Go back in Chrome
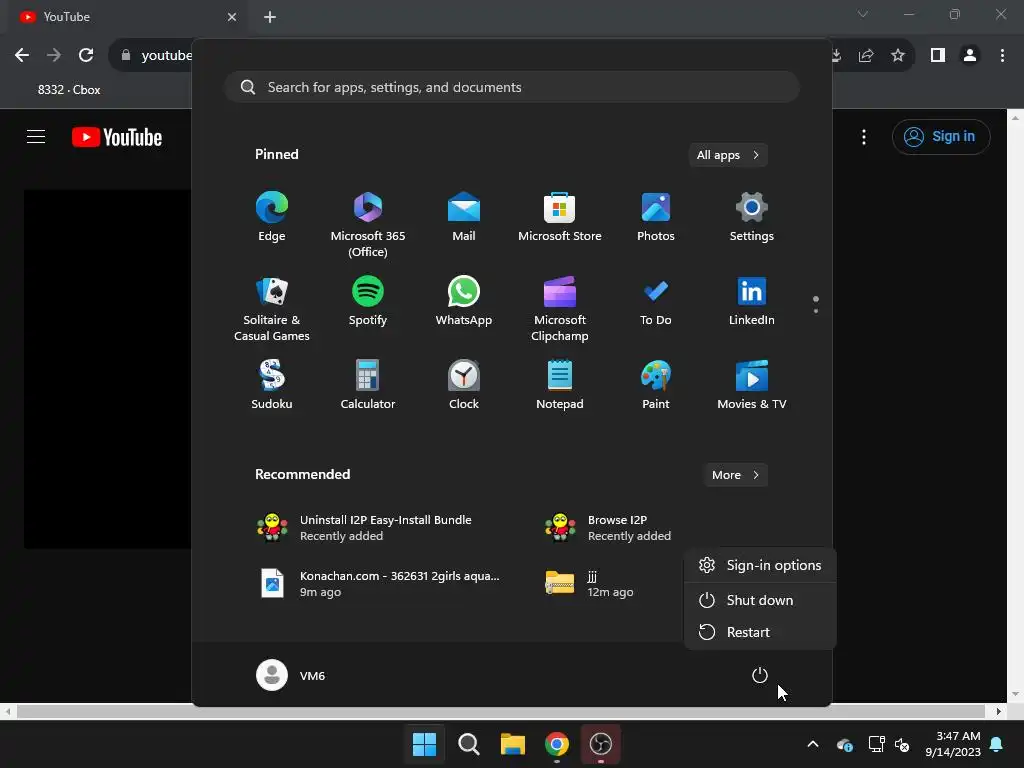Viewport: 1024px width, 768px height. [x=22, y=55]
